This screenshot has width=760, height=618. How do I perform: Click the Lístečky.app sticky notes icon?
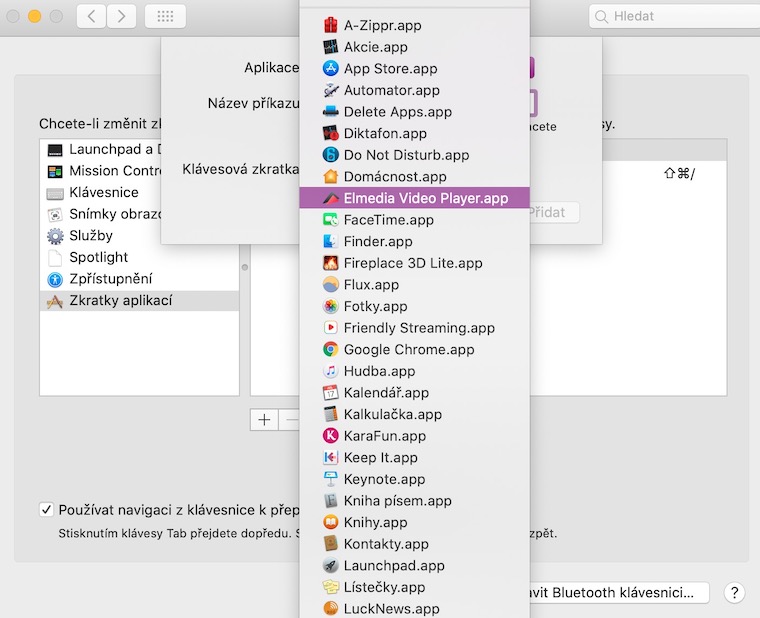[x=331, y=587]
